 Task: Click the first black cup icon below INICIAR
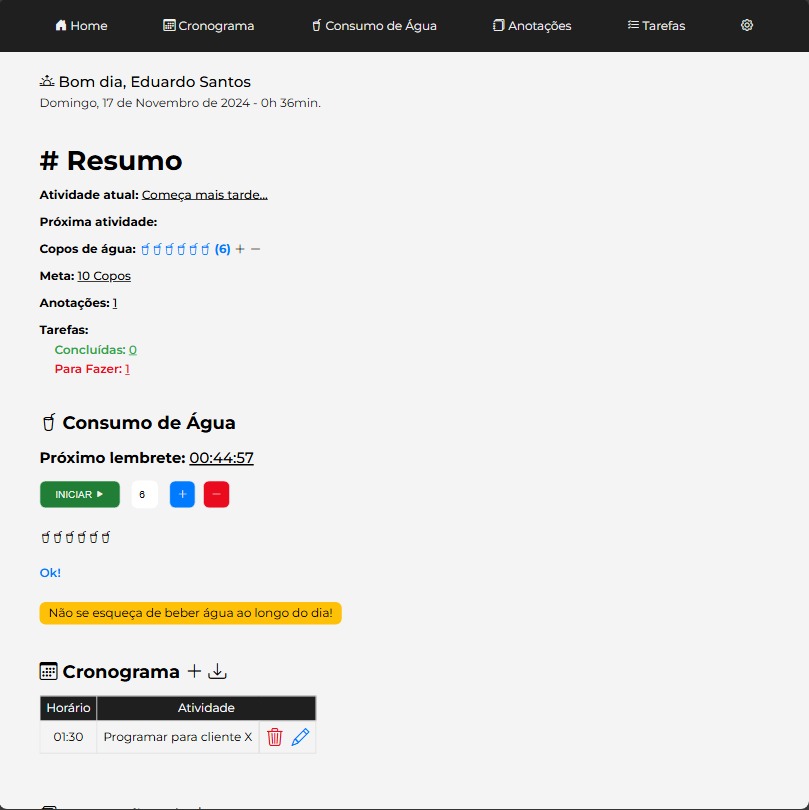(45, 537)
